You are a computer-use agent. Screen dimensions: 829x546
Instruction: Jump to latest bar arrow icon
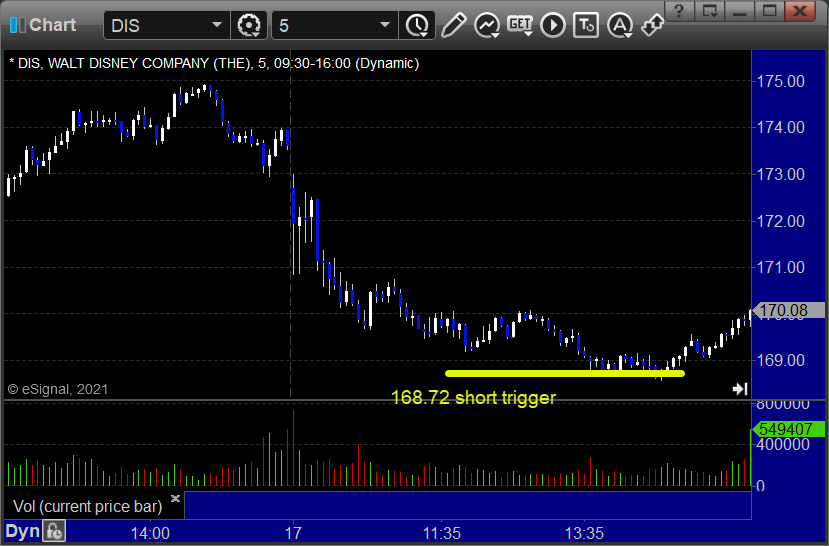click(x=740, y=389)
